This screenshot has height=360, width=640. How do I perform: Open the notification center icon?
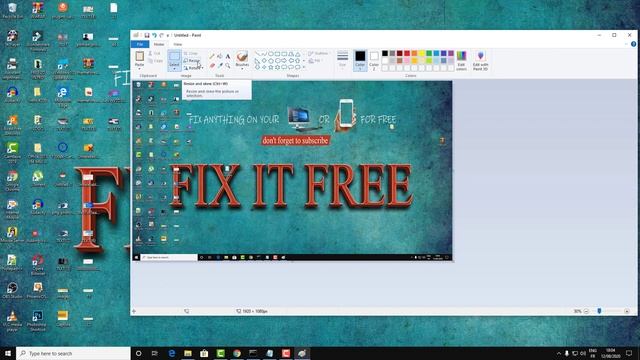pyautogui.click(x=629, y=353)
